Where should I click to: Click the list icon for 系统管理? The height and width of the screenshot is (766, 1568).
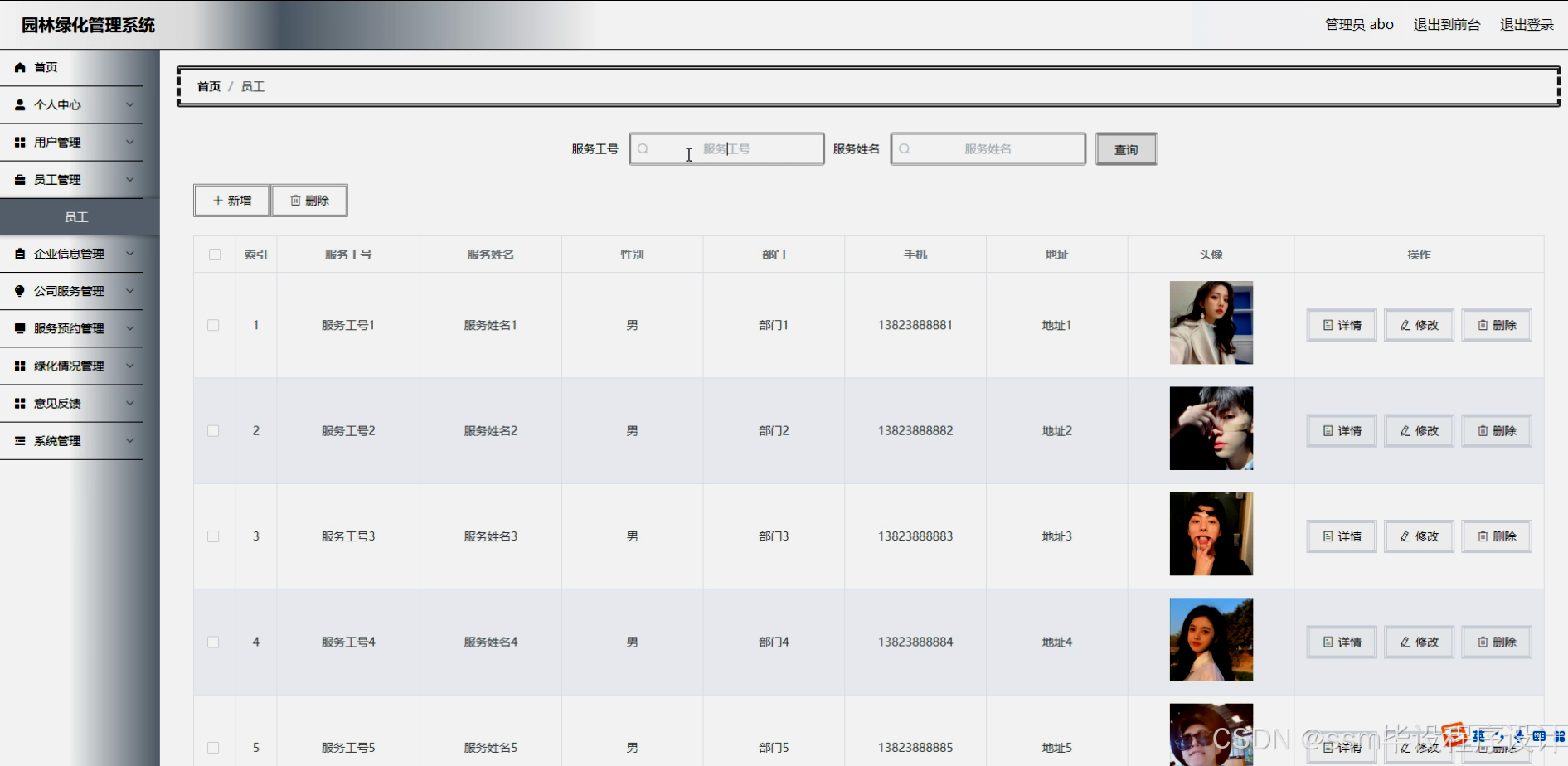click(x=20, y=441)
